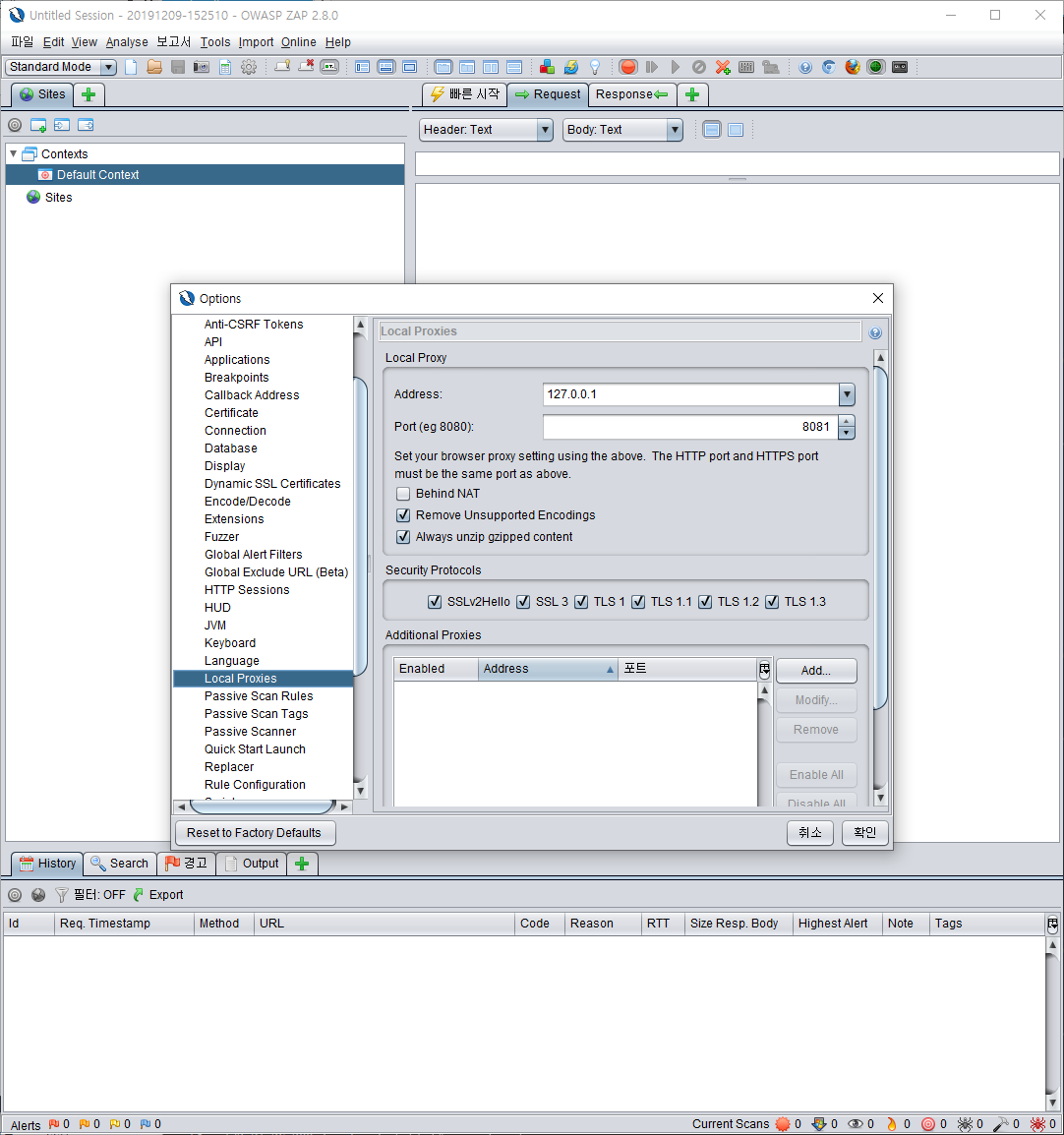Toggle TLS 1.3 protocol checkbox

point(772,602)
